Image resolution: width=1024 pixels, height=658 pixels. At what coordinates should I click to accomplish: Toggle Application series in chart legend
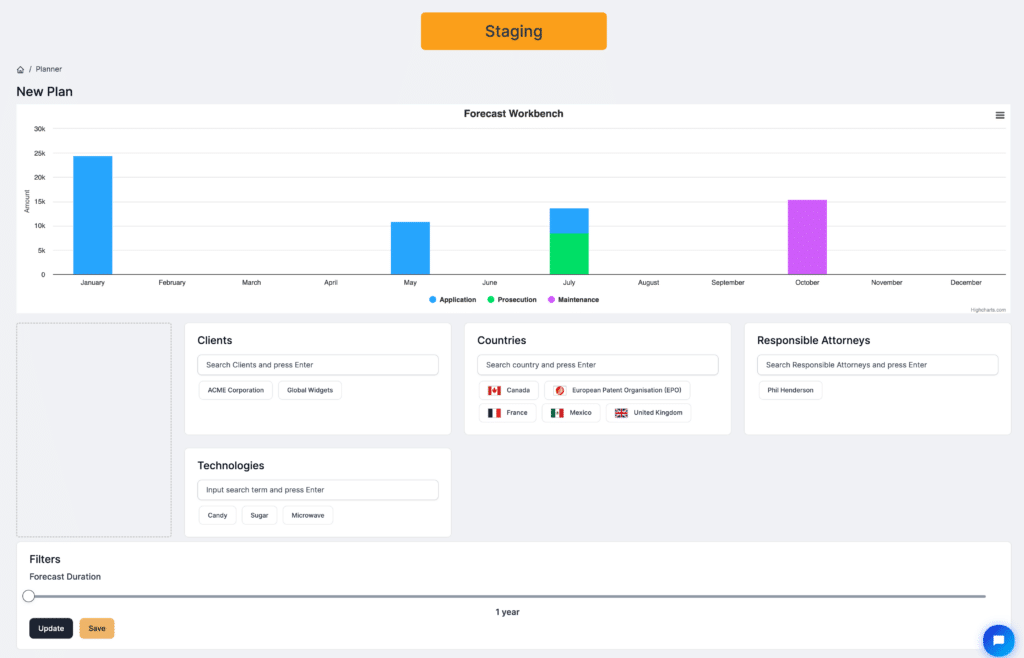(x=453, y=300)
